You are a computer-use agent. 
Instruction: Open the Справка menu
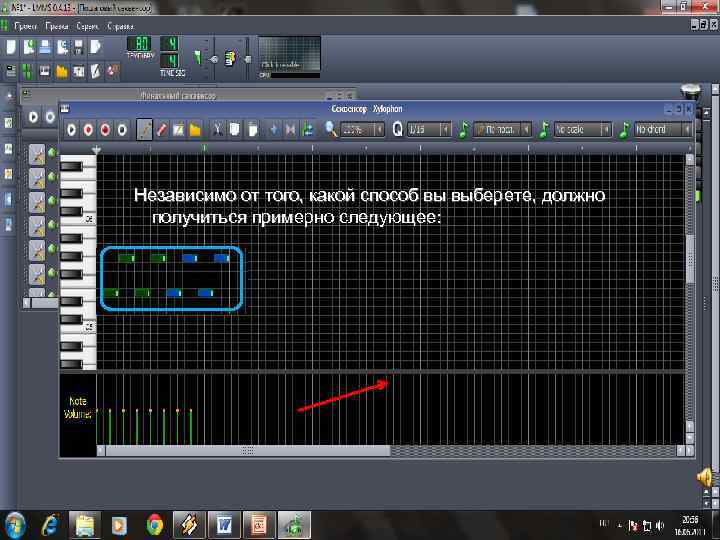pos(121,27)
